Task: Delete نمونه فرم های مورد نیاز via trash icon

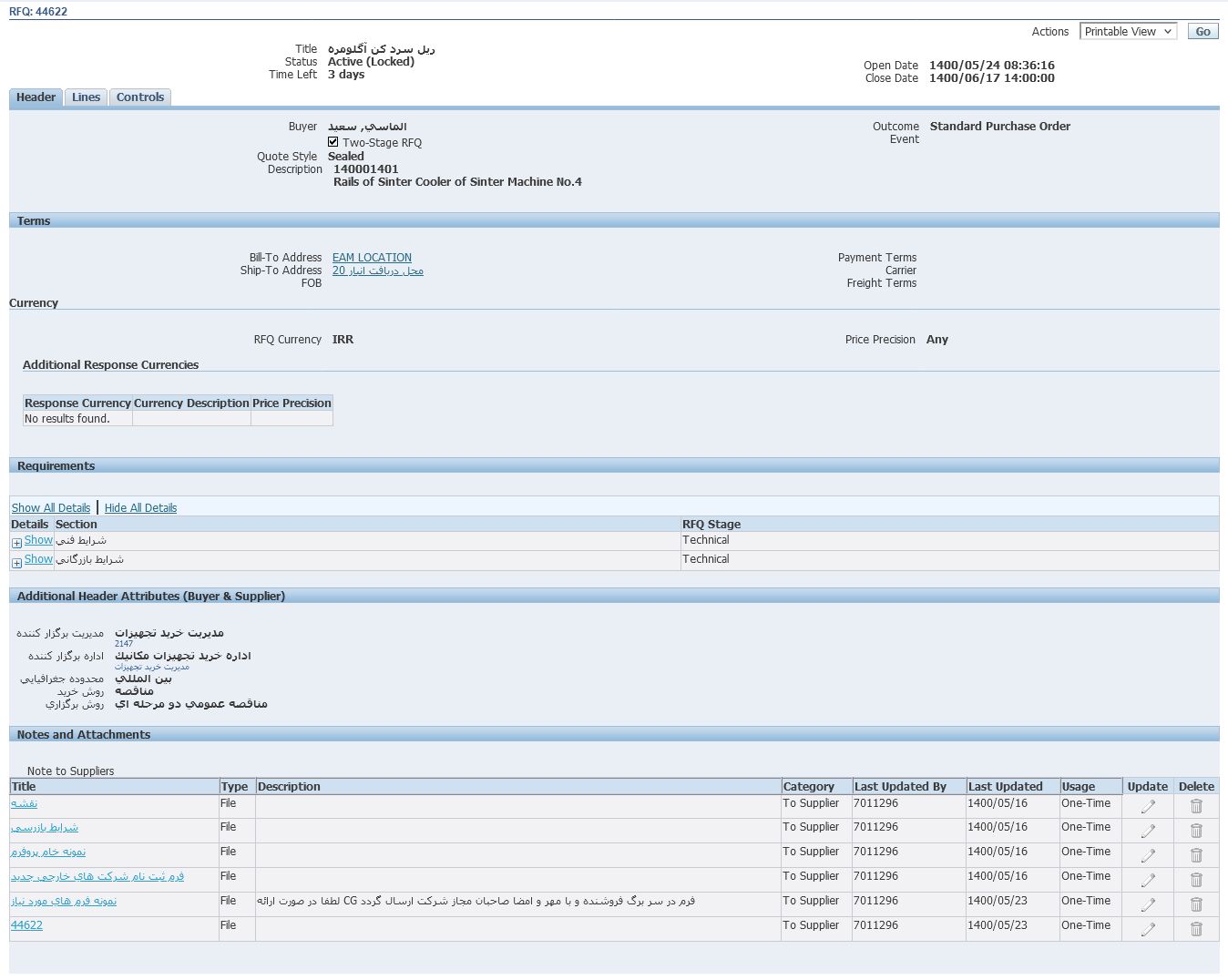Action: pos(1196,904)
